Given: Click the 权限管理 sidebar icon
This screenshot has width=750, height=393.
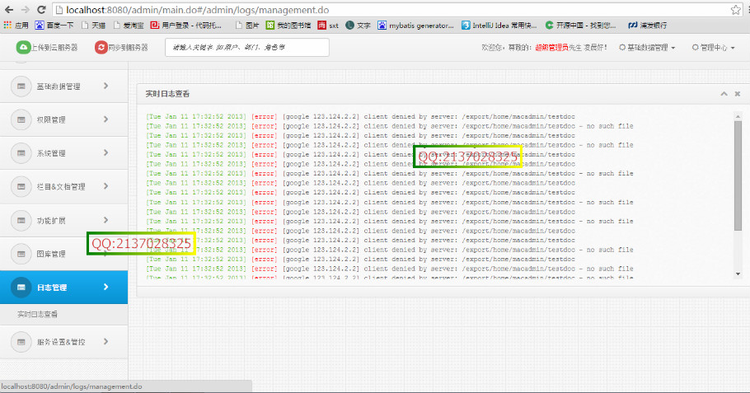Looking at the screenshot, I should pos(21,120).
